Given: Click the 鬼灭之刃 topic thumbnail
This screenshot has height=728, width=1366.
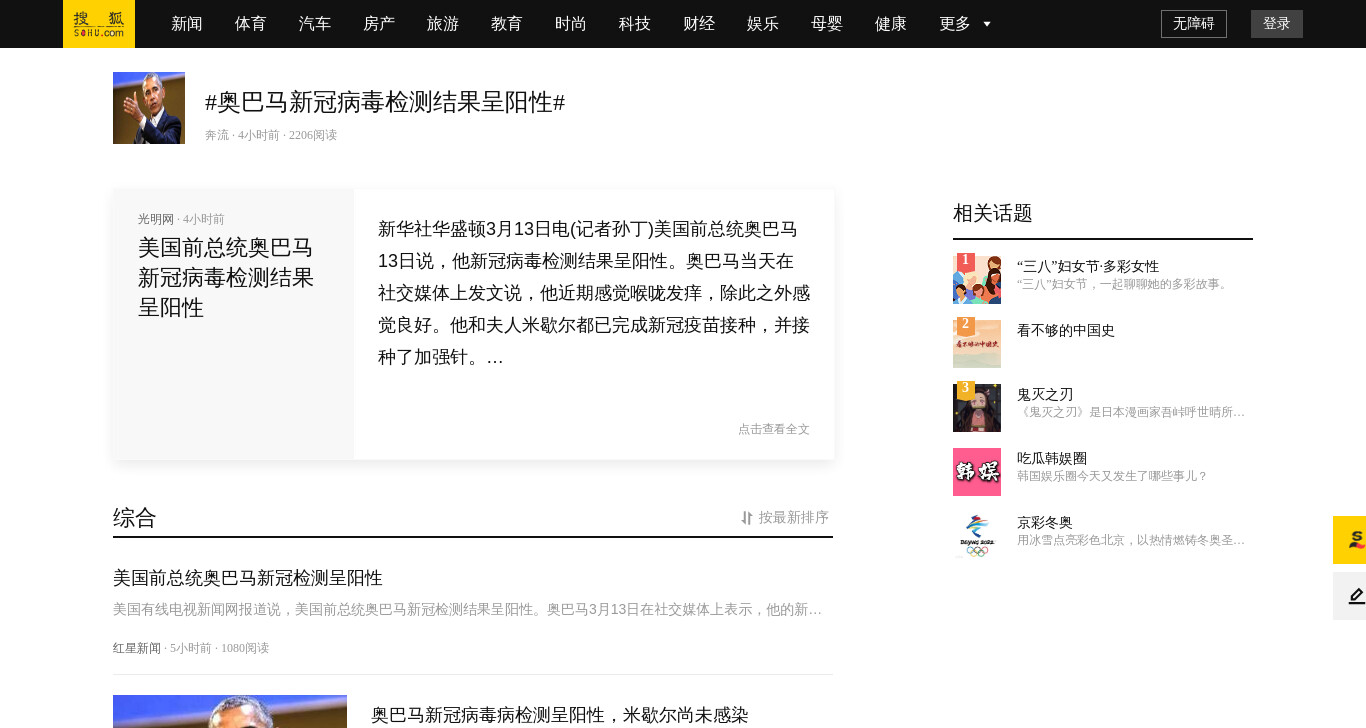Looking at the screenshot, I should click(977, 407).
